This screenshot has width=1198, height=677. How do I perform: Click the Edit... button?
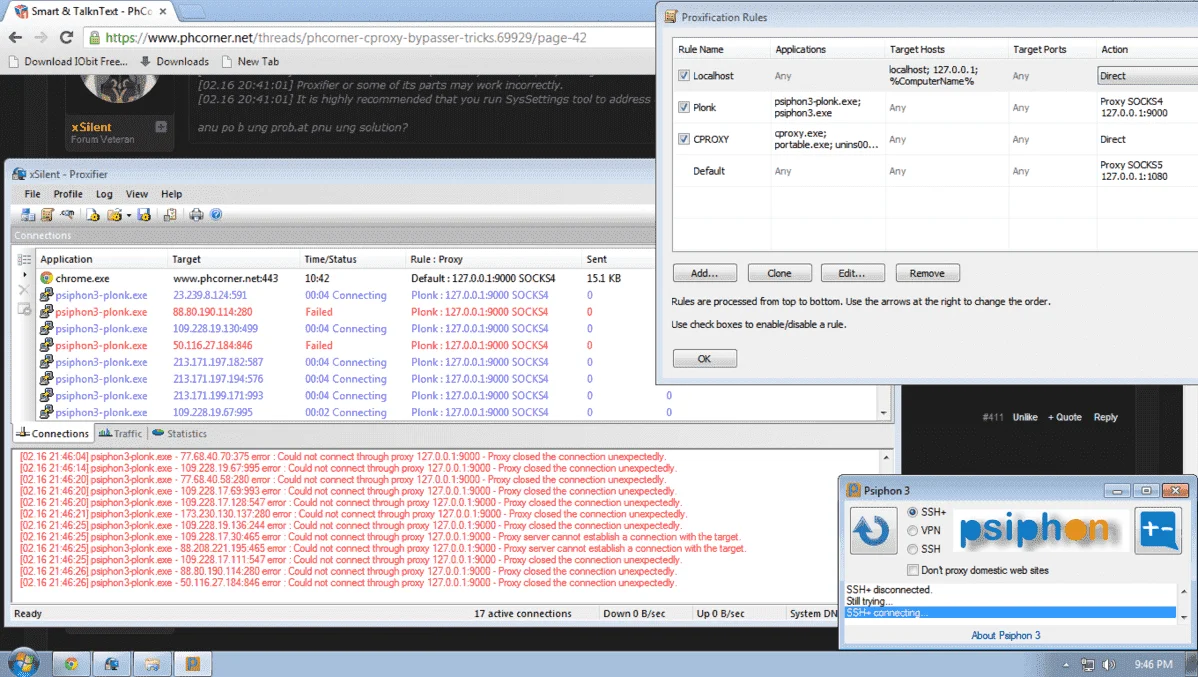pyautogui.click(x=852, y=274)
